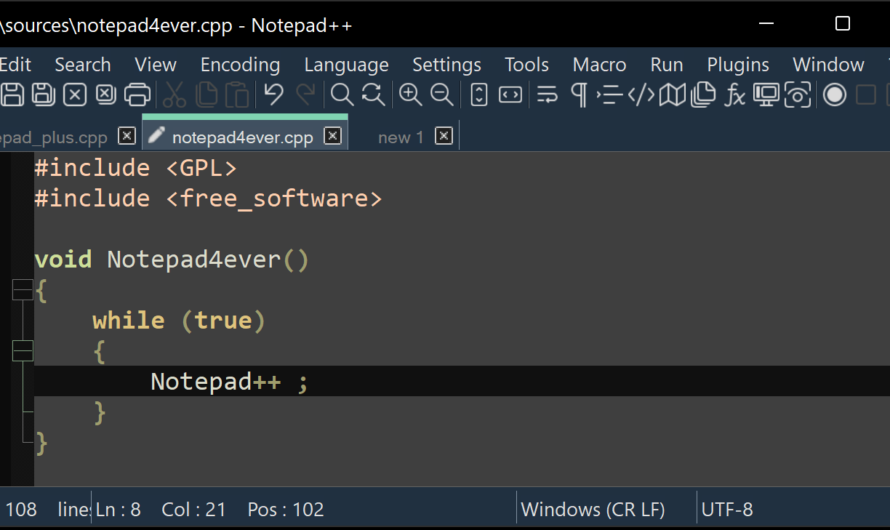The width and height of the screenshot is (890, 530).
Task: Click the Ln : 8 status entry
Action: [118, 510]
